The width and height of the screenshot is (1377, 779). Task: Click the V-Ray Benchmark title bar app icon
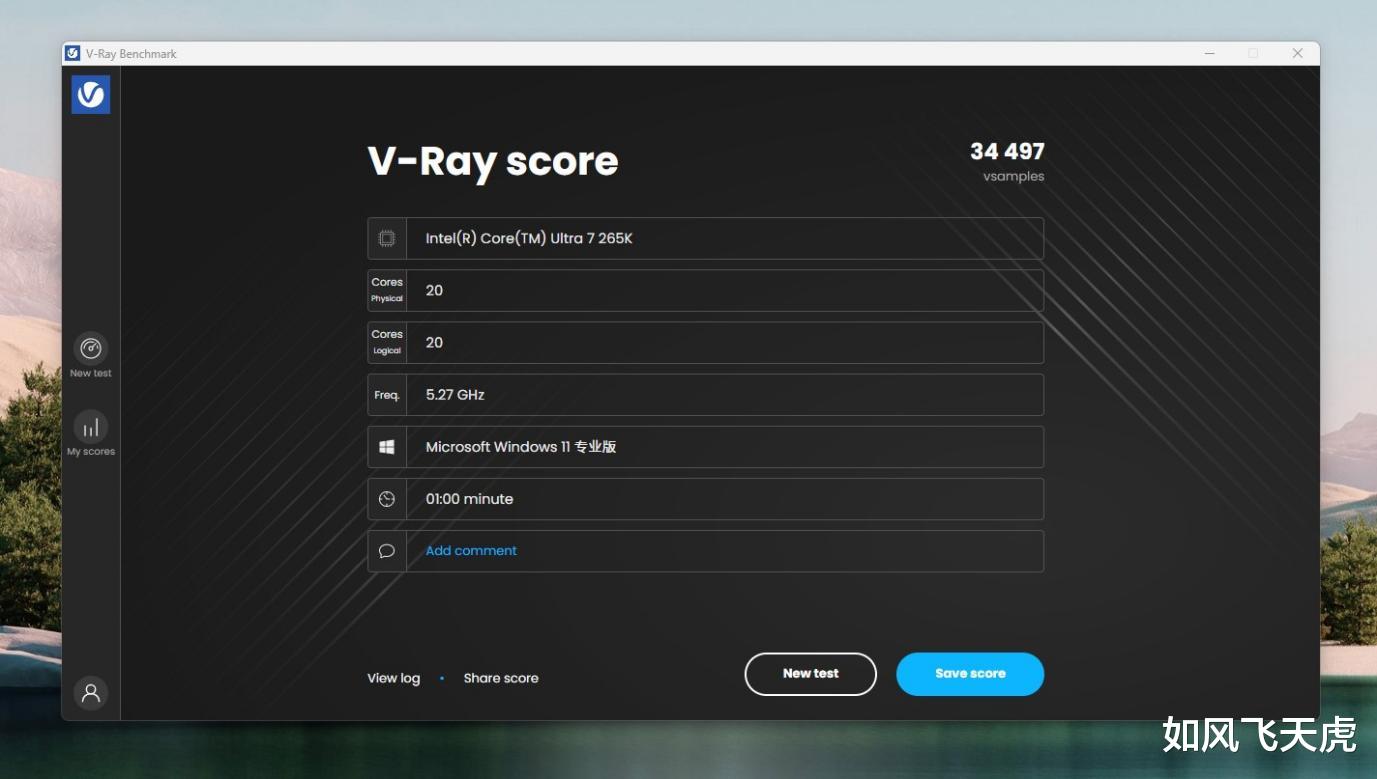point(73,53)
